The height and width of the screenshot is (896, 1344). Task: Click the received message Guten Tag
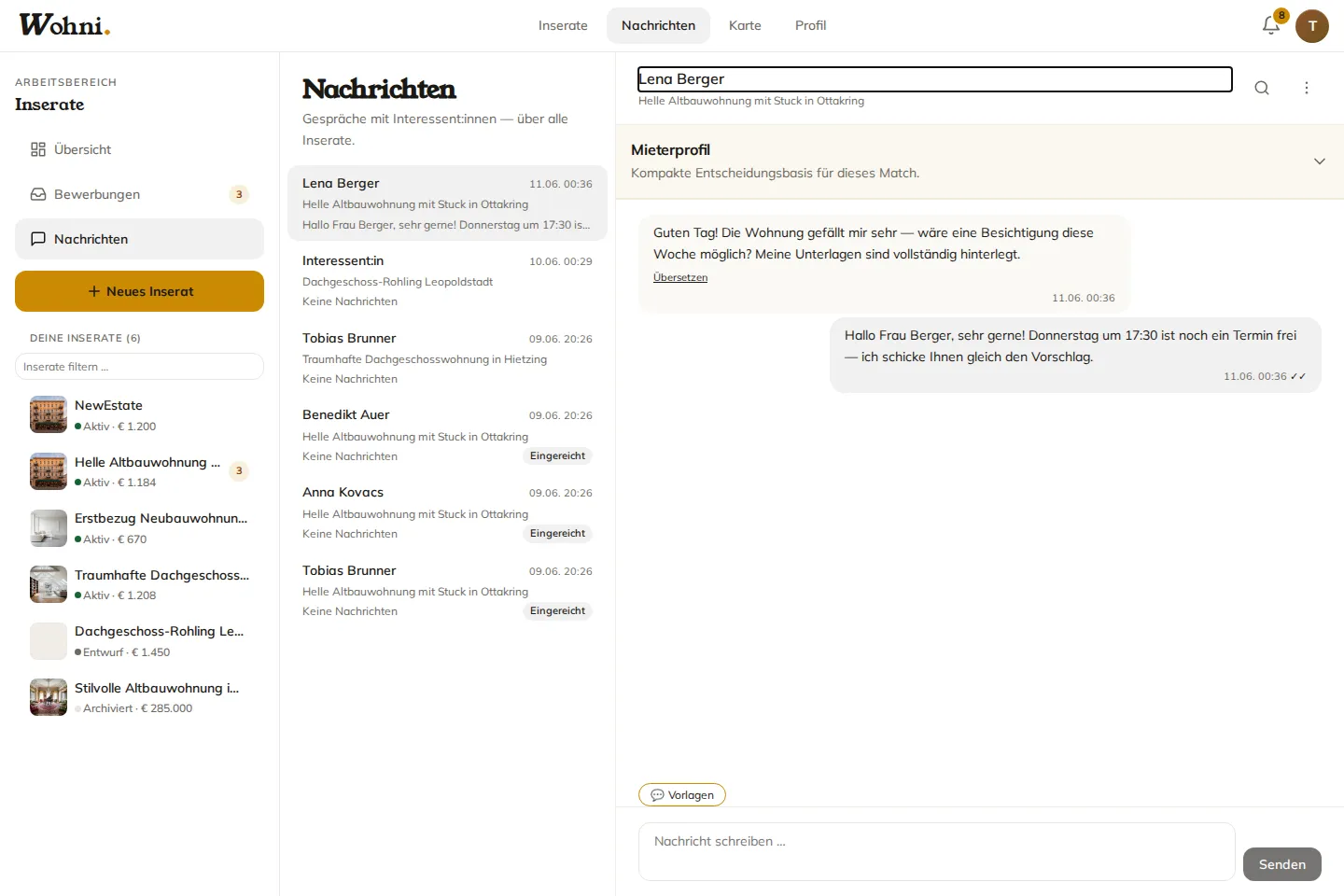(x=884, y=265)
